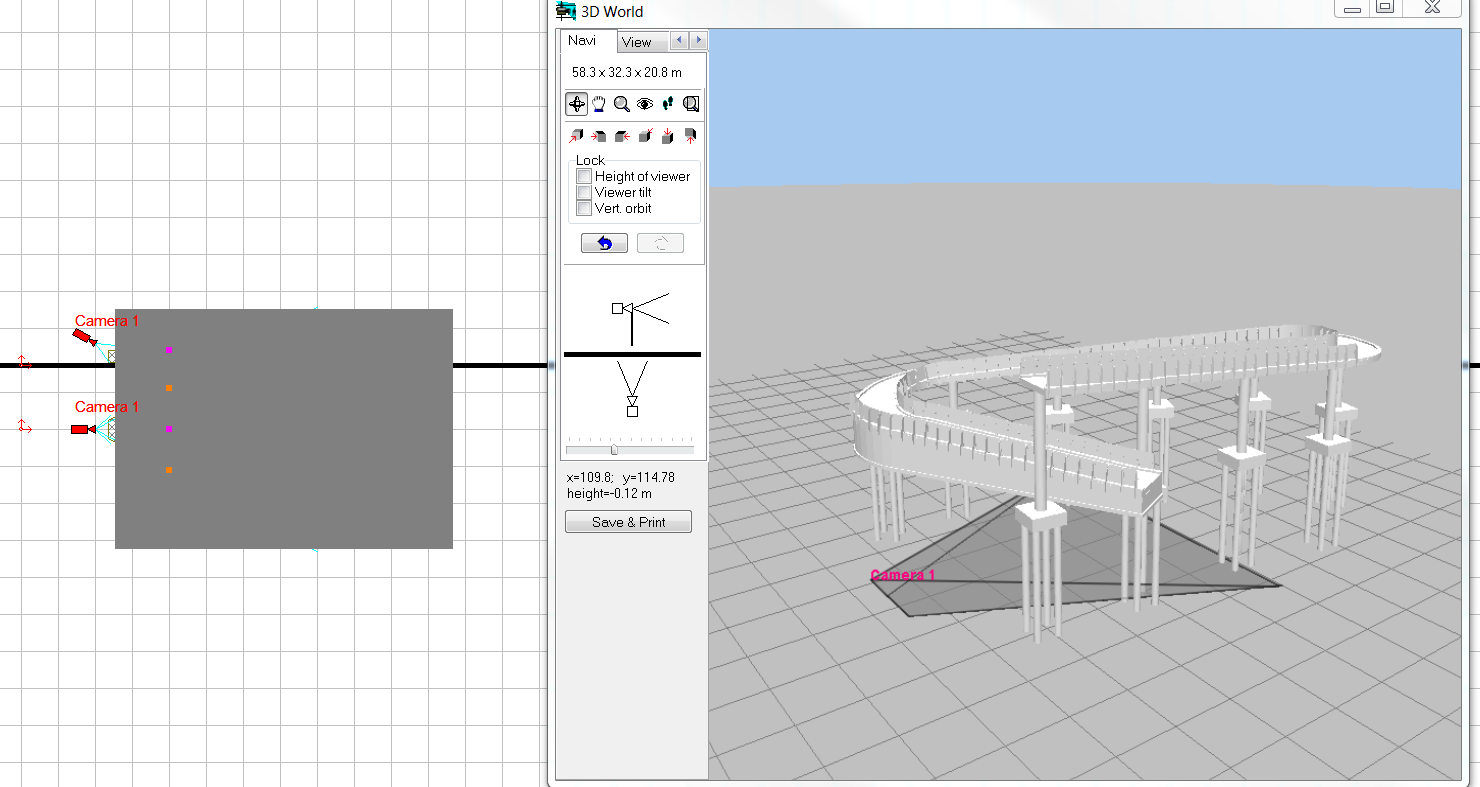
Task: Select topmost magenta square marker in plan
Action: click(x=169, y=350)
